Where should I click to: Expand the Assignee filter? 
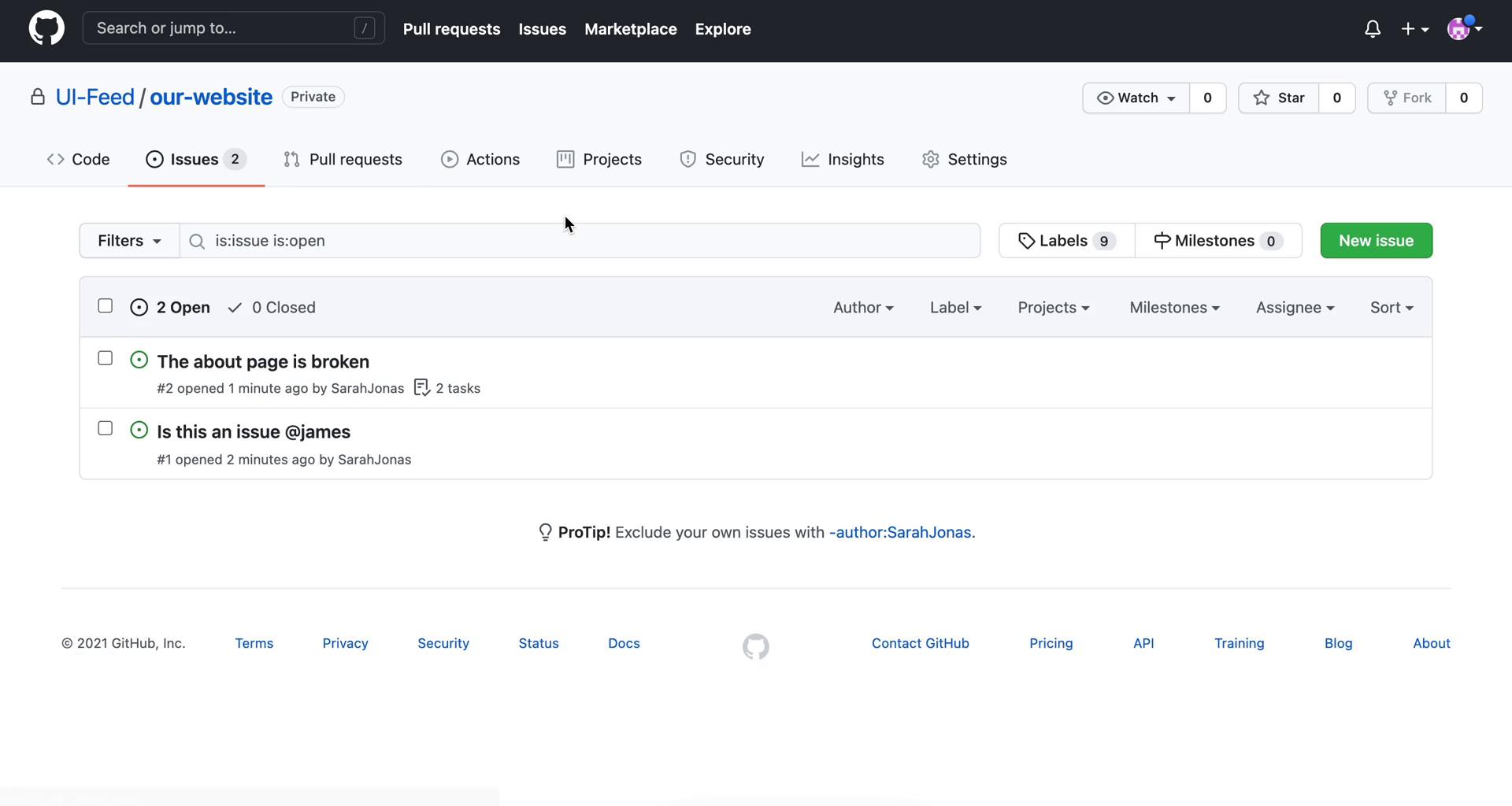[x=1295, y=308]
